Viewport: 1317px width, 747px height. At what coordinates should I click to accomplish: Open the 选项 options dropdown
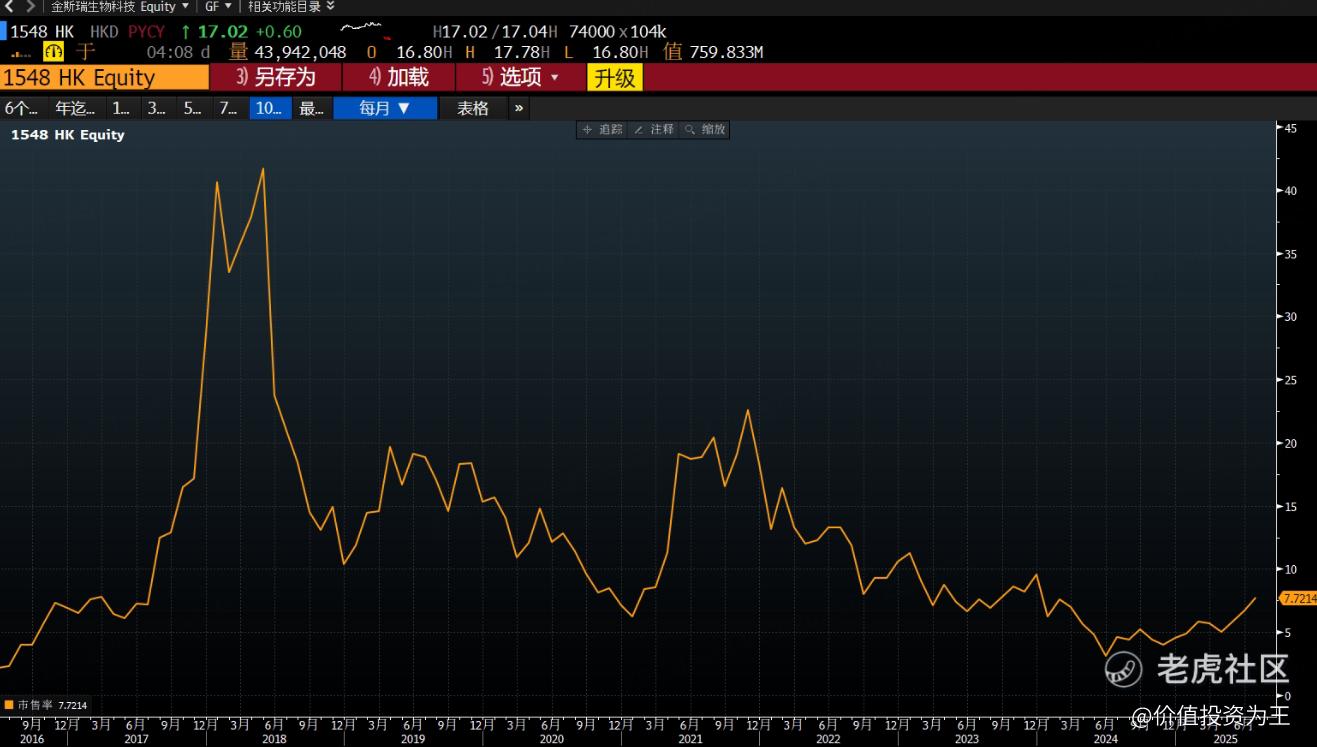pyautogui.click(x=521, y=77)
